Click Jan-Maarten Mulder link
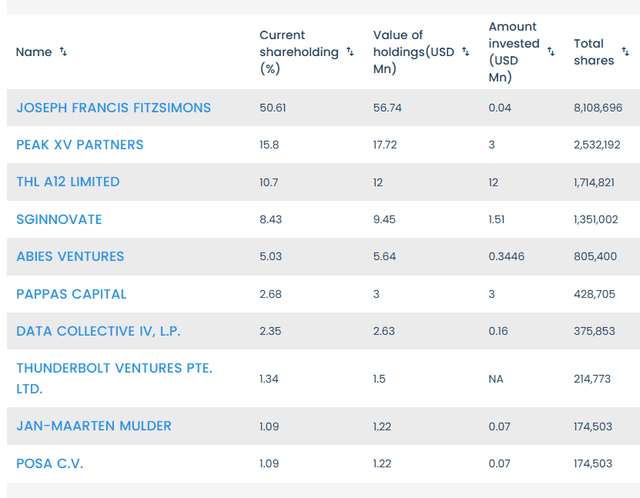Image resolution: width=640 pixels, height=498 pixels. (x=94, y=426)
